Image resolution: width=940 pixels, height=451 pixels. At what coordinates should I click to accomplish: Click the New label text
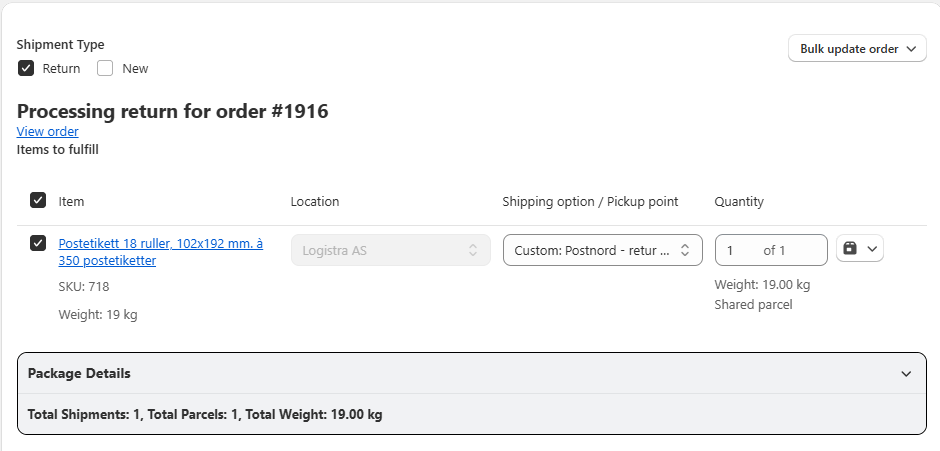tap(135, 69)
